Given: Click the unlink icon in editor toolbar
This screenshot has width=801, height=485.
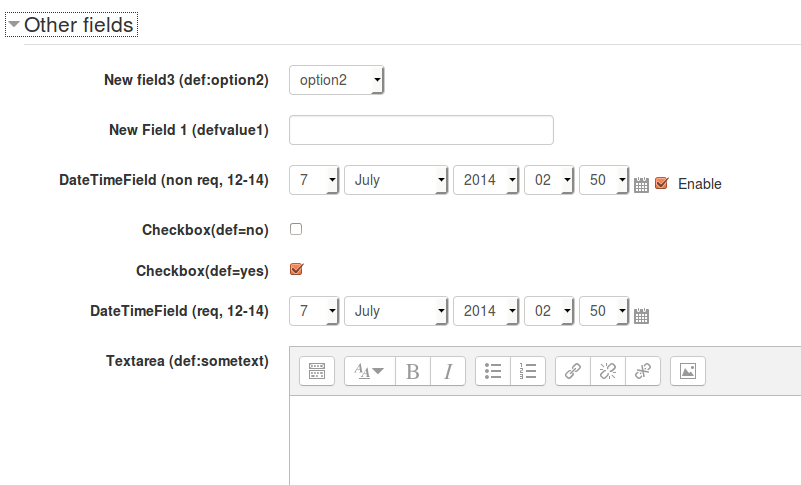Looking at the screenshot, I should pos(607,371).
